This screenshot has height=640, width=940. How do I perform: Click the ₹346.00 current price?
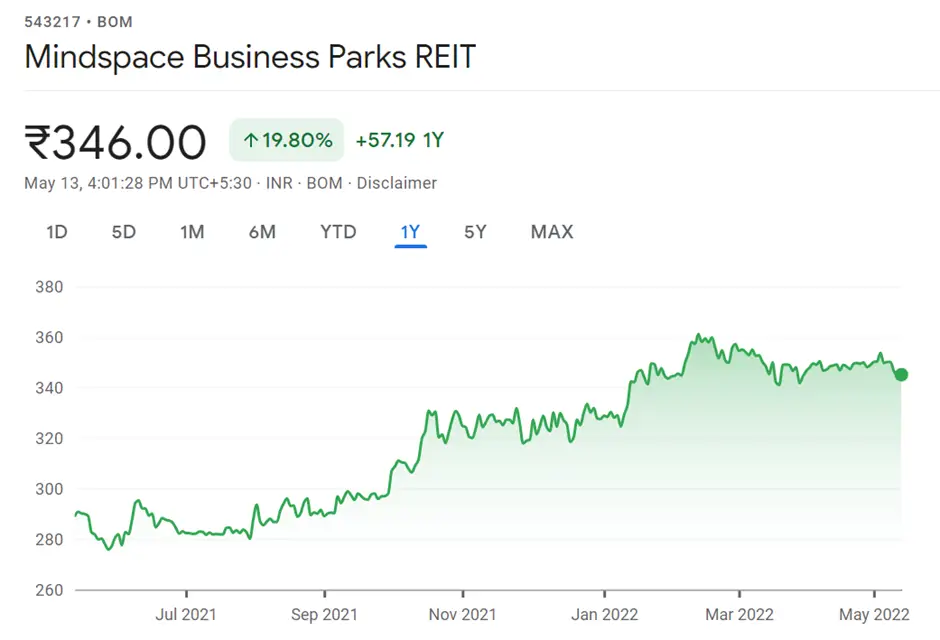pos(115,142)
